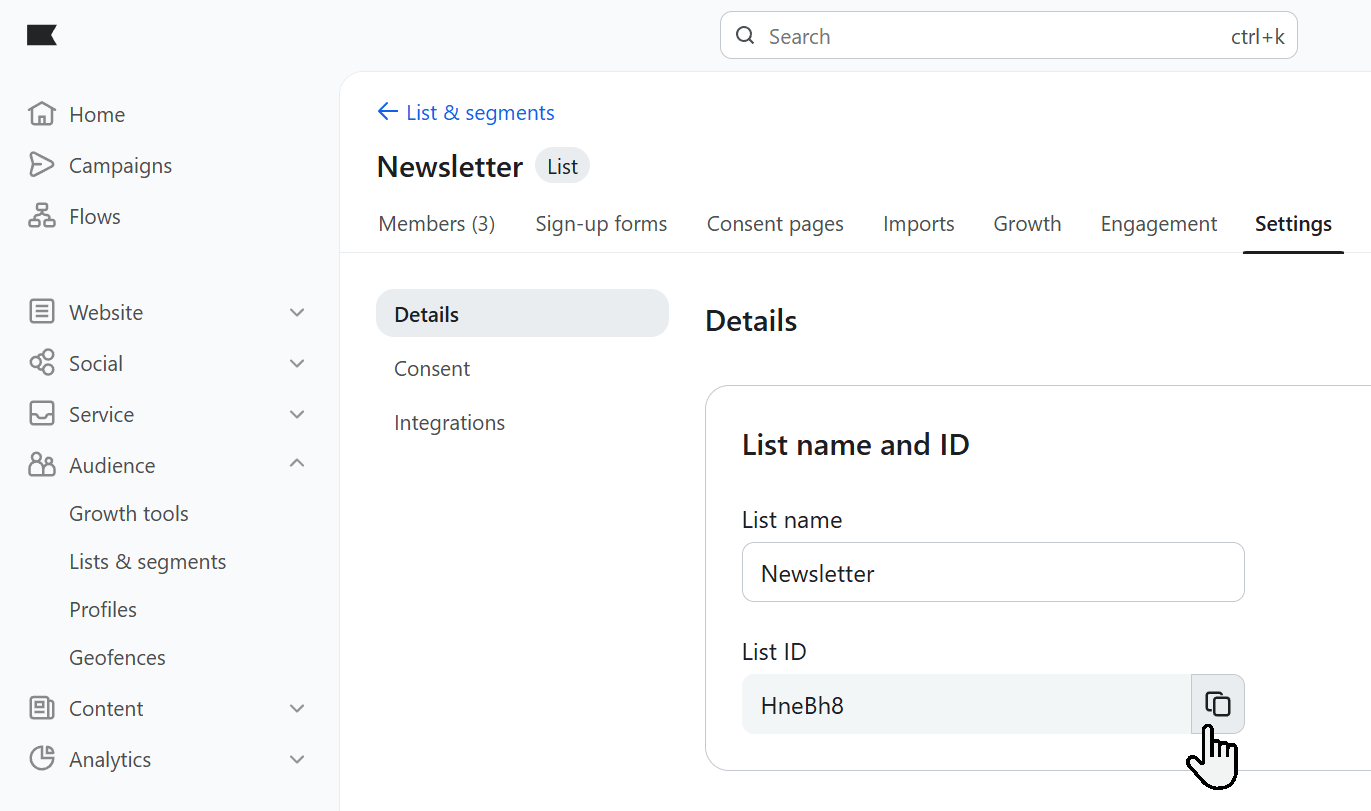
Task: Expand the Analytics menu chevron
Action: [297, 759]
